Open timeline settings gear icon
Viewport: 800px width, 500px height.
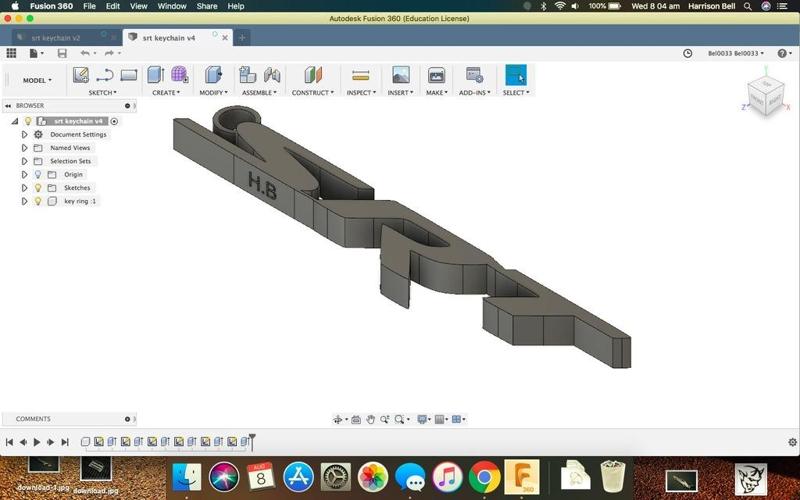[x=792, y=442]
